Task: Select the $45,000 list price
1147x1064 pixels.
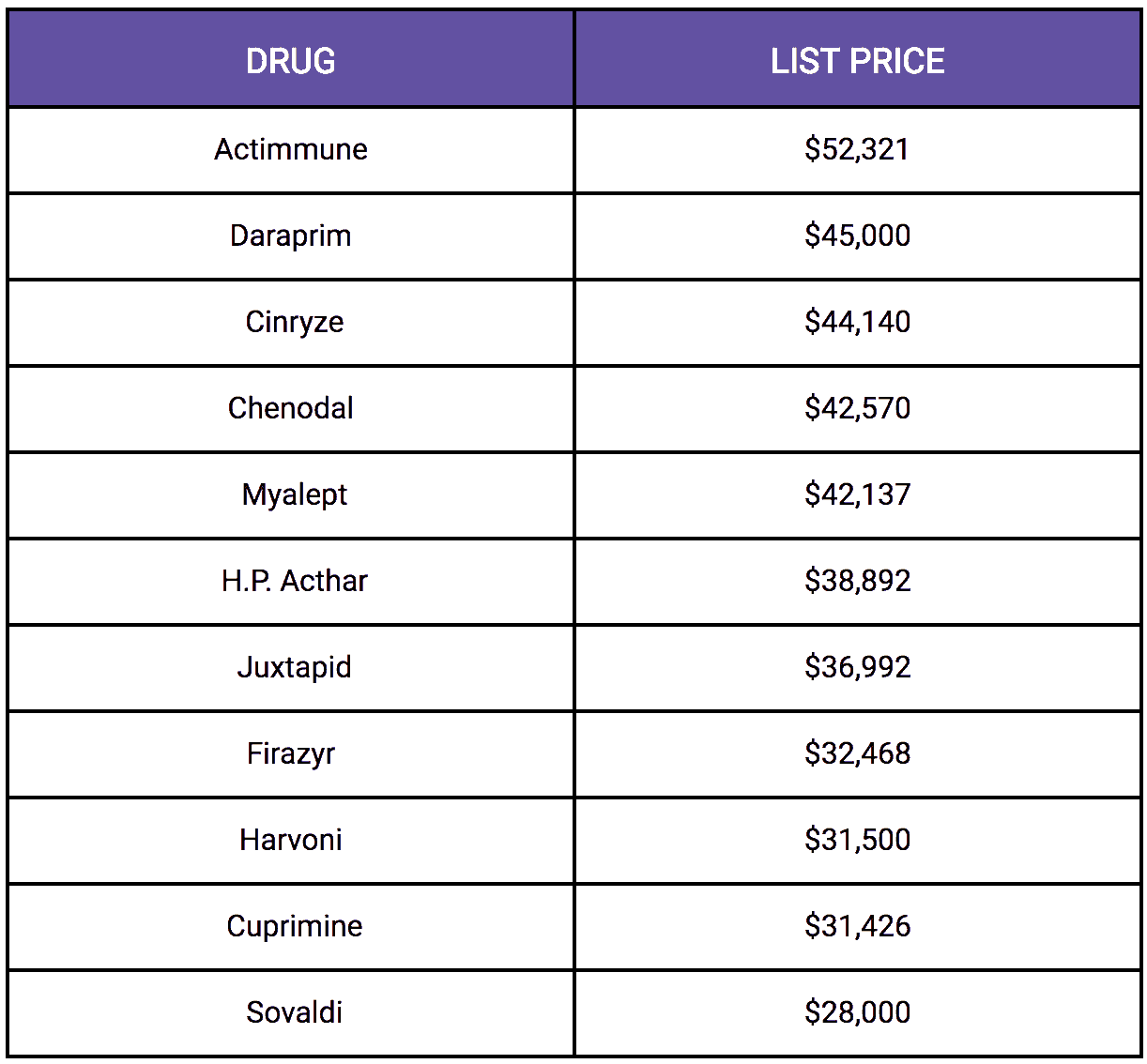Action: (857, 236)
